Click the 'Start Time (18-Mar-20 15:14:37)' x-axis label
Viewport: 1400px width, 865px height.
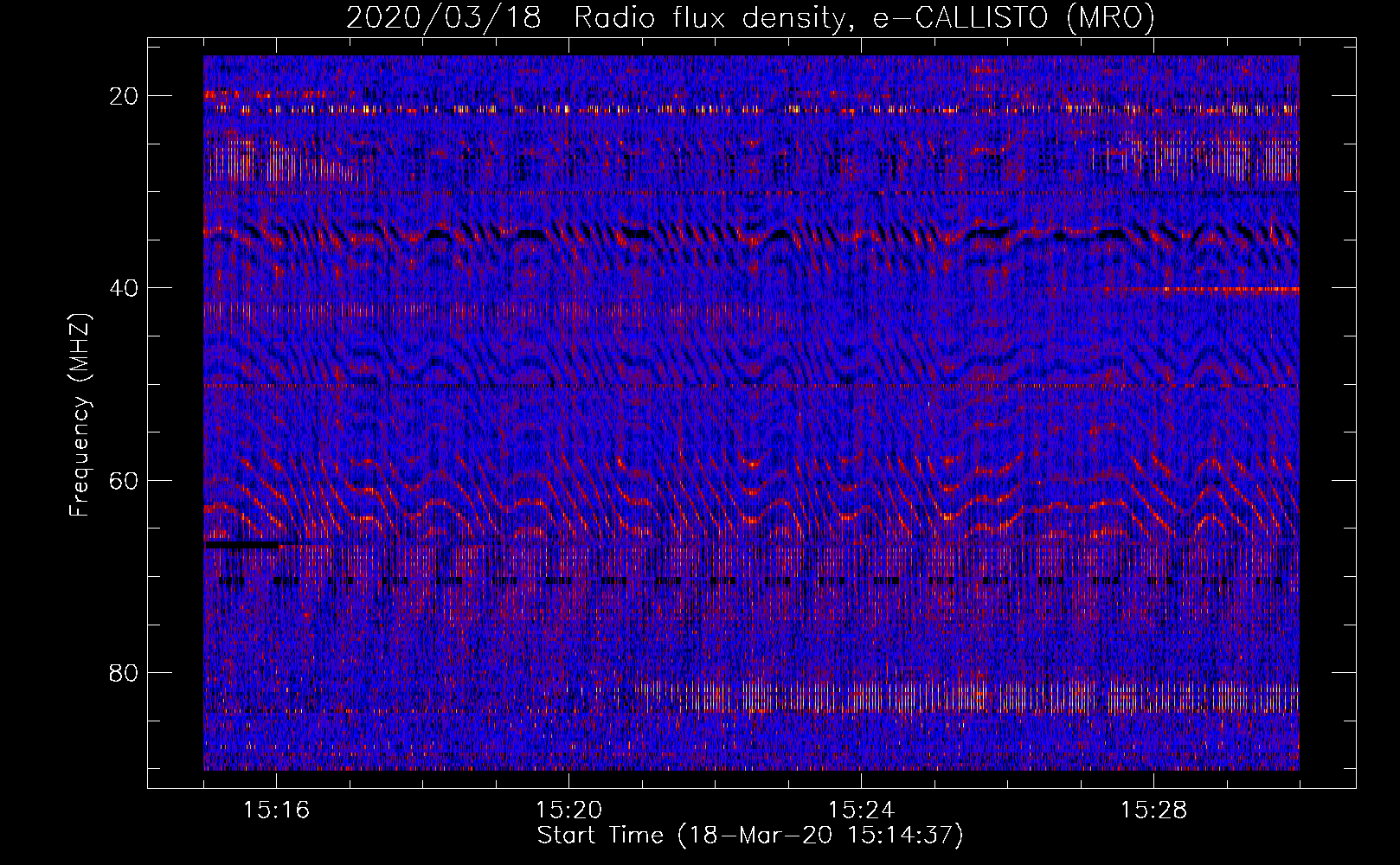pyautogui.click(x=750, y=836)
